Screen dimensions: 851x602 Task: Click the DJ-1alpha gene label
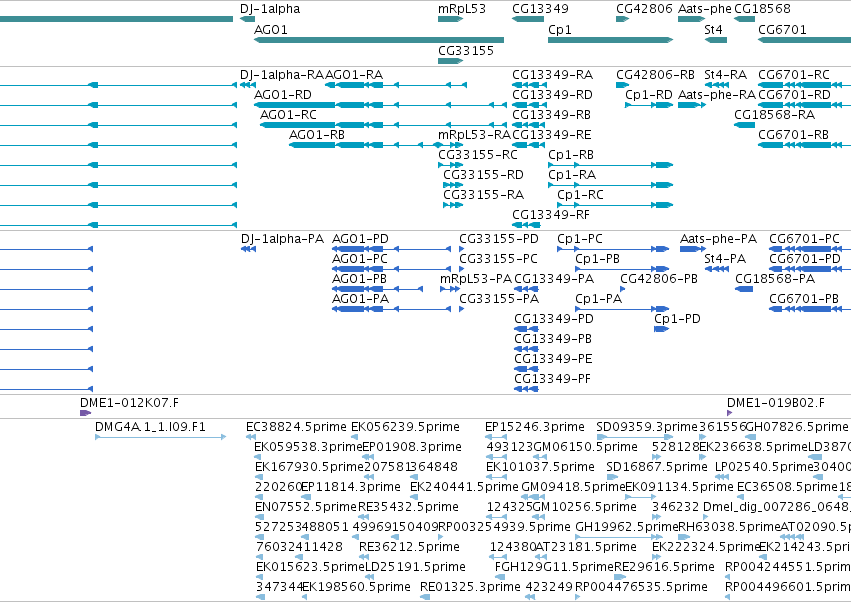click(270, 9)
